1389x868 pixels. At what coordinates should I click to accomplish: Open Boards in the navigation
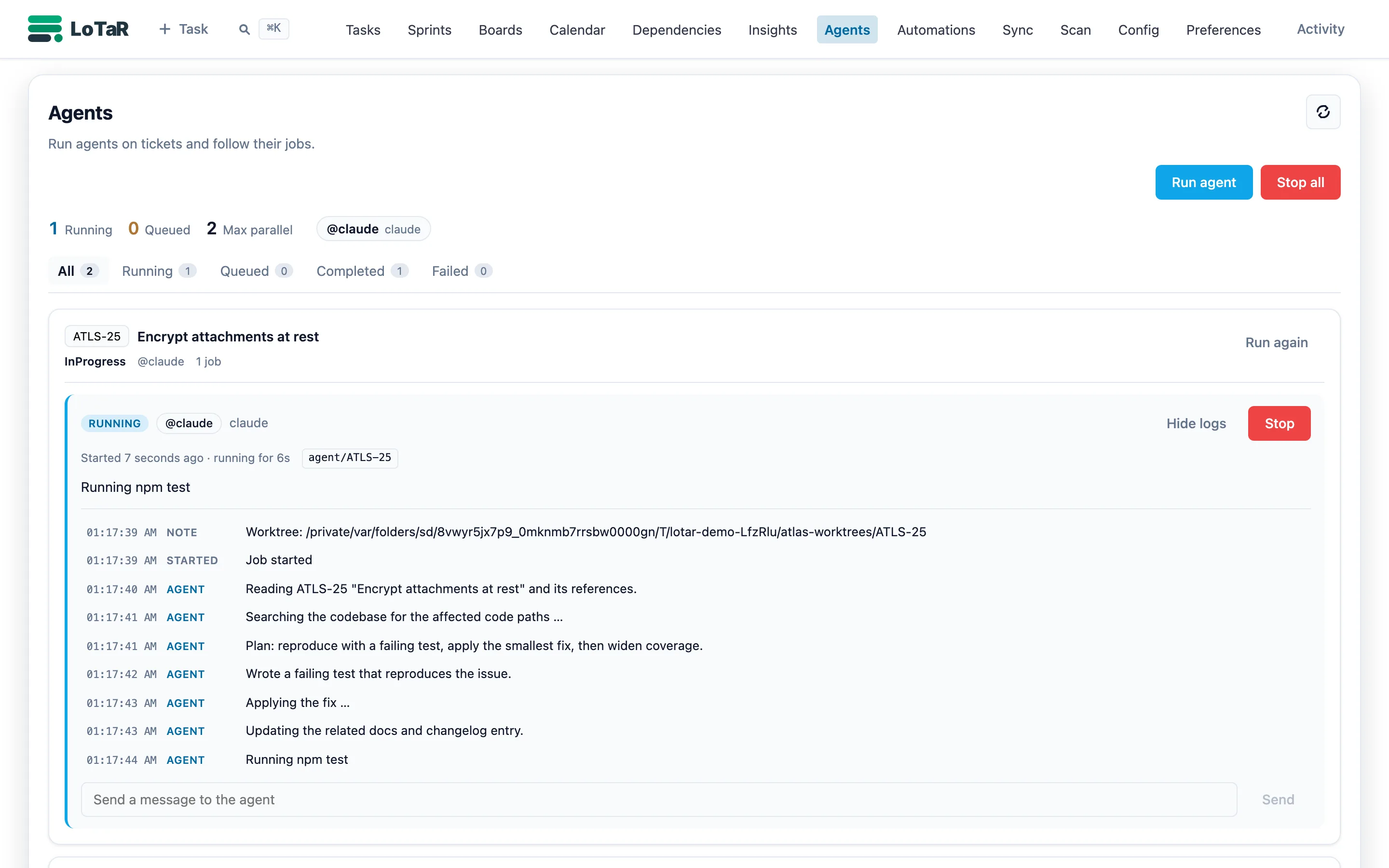(x=501, y=30)
